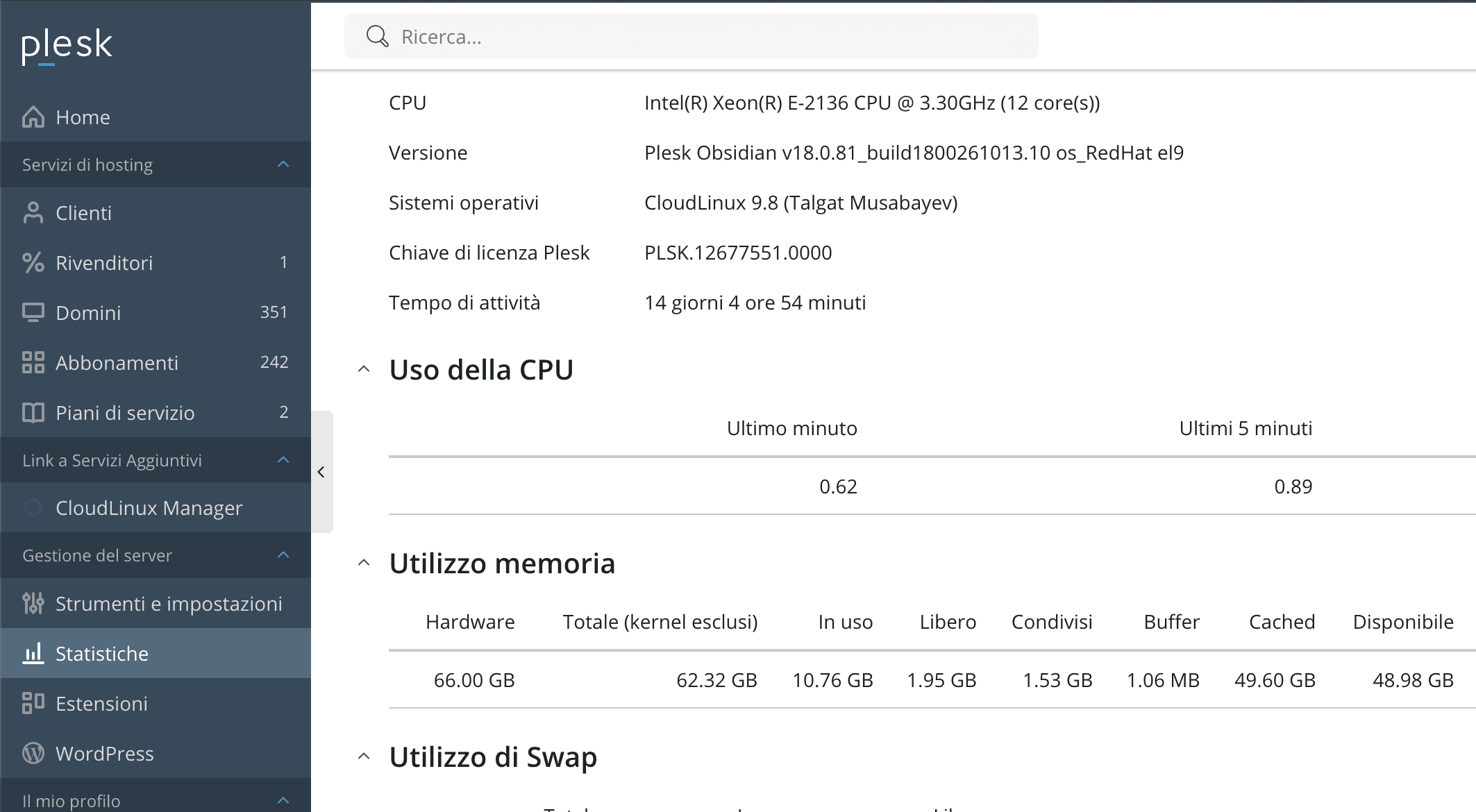This screenshot has height=812, width=1476.
Task: Click the Statistiche bar chart icon
Action: click(x=33, y=654)
